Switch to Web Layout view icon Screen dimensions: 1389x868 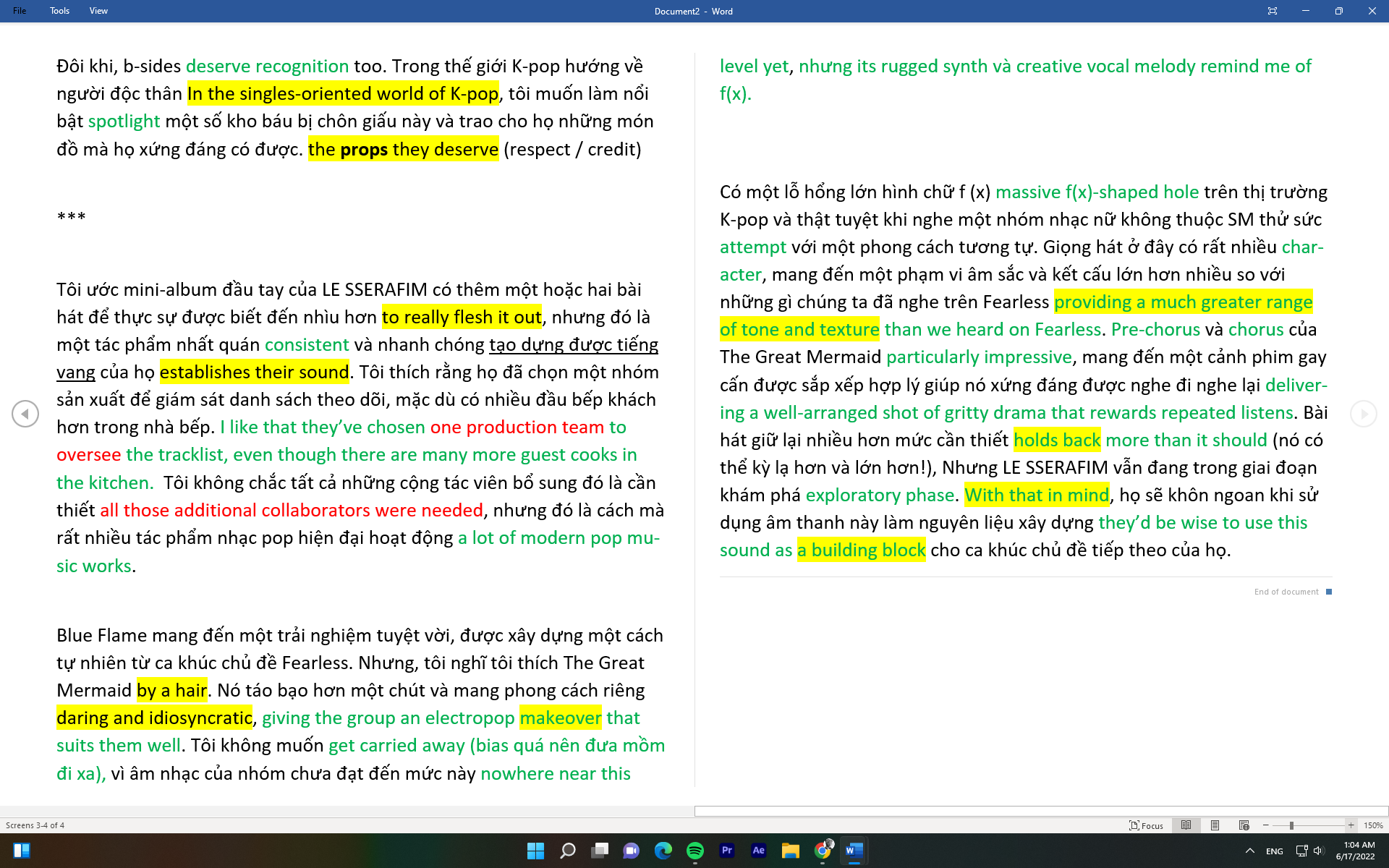[1244, 825]
